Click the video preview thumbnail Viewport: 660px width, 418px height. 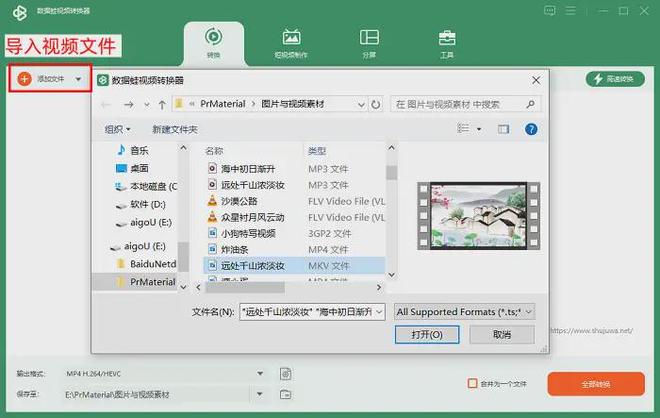478,216
